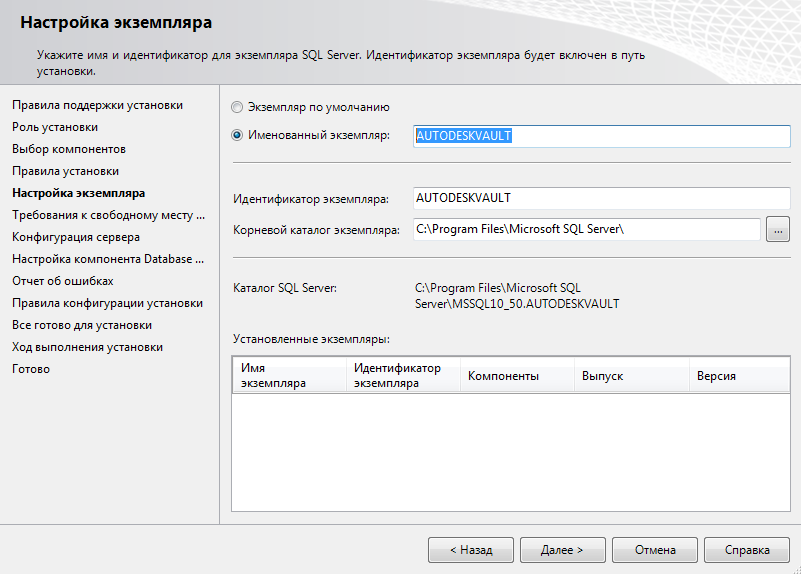Select the Требования к свободному месту step
The width and height of the screenshot is (801, 574).
pos(108,215)
